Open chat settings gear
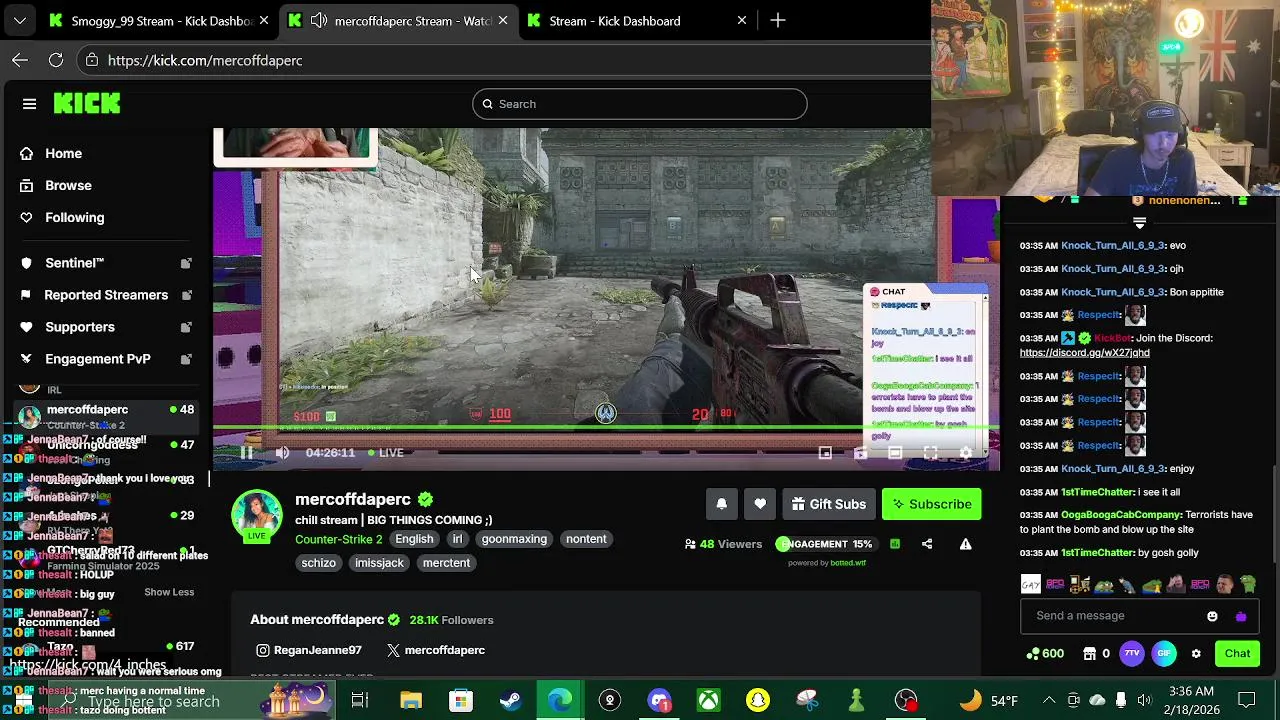This screenshot has width=1280, height=720. [1196, 654]
